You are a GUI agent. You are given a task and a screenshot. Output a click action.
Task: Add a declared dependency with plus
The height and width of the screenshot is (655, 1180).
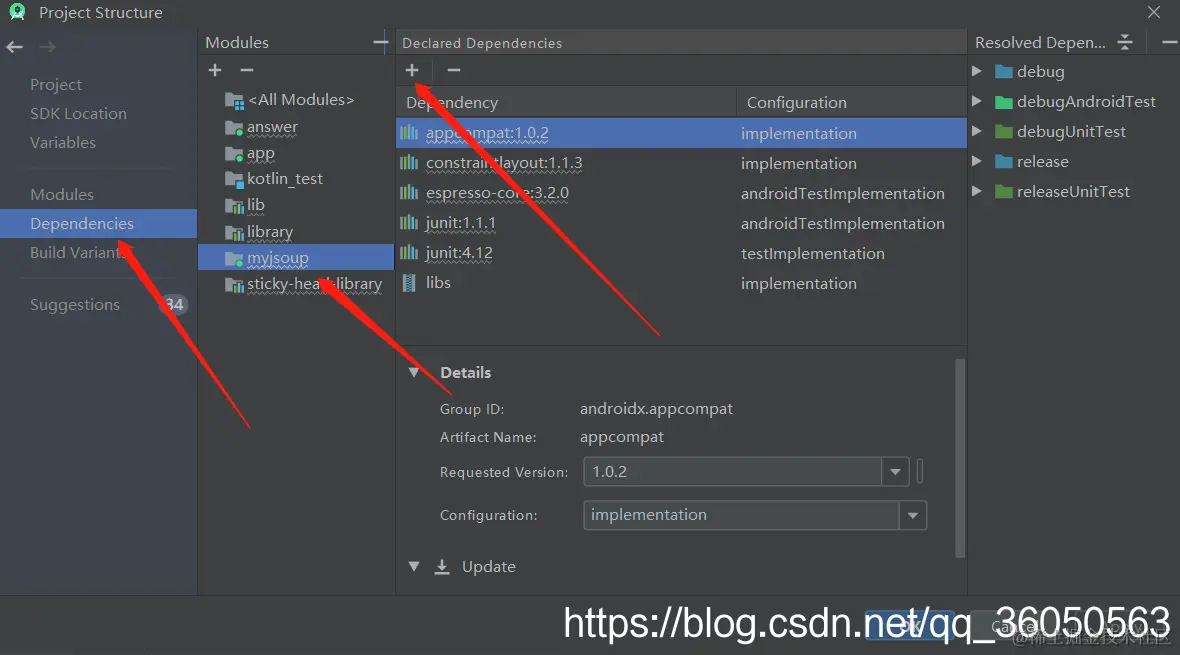click(x=412, y=70)
